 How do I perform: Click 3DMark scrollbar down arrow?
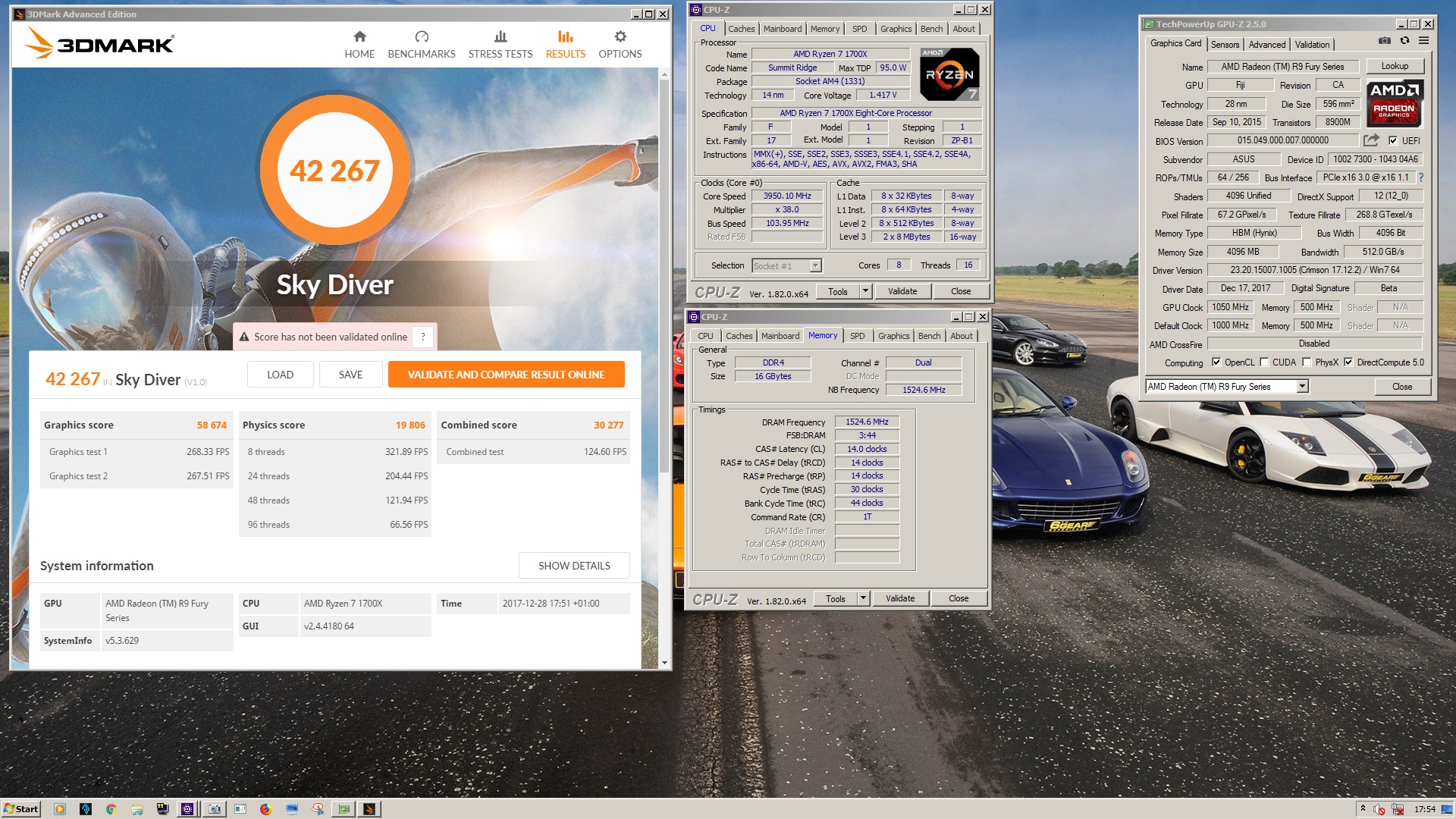(664, 663)
